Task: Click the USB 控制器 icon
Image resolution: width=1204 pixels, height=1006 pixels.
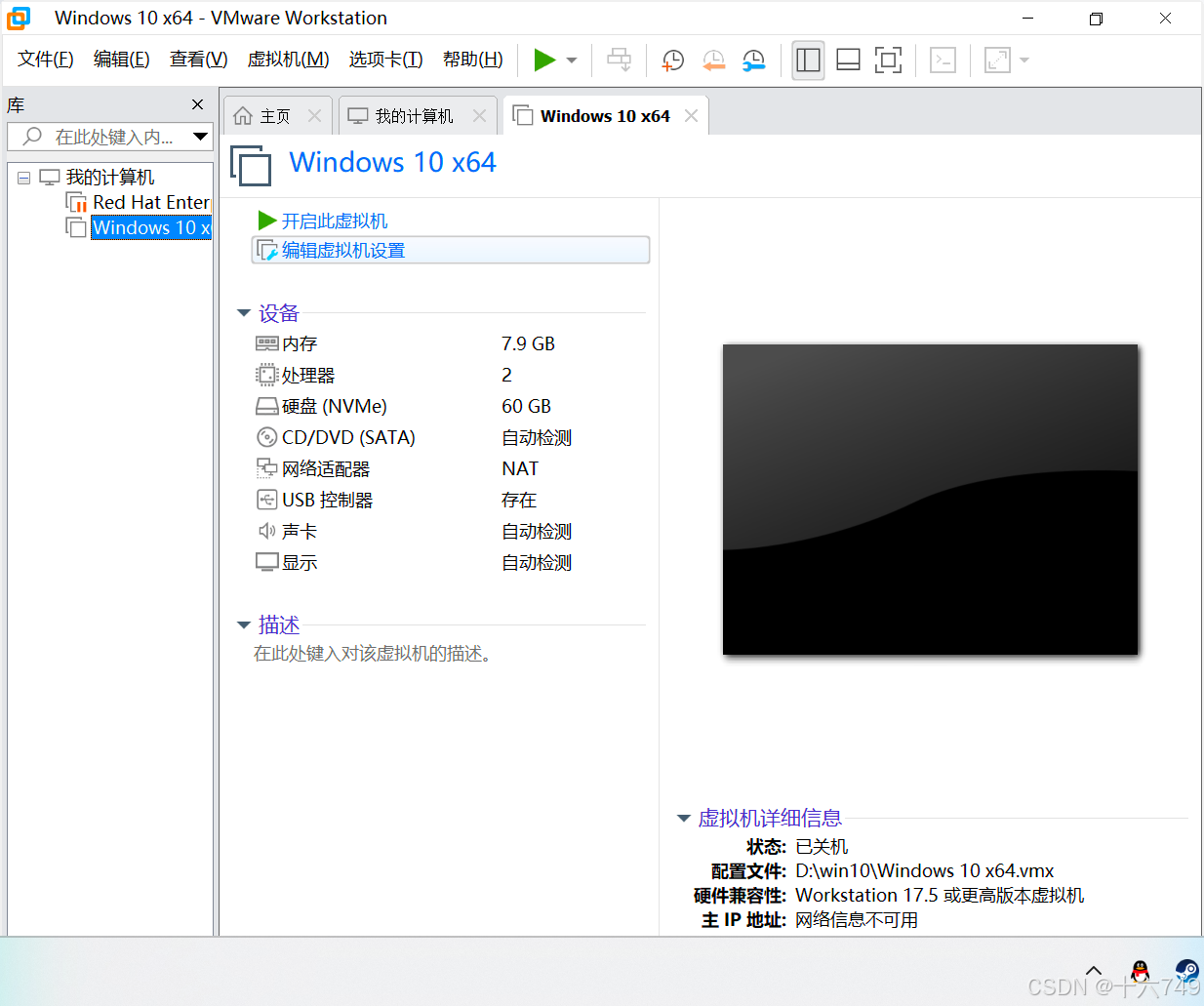Action: 267,500
